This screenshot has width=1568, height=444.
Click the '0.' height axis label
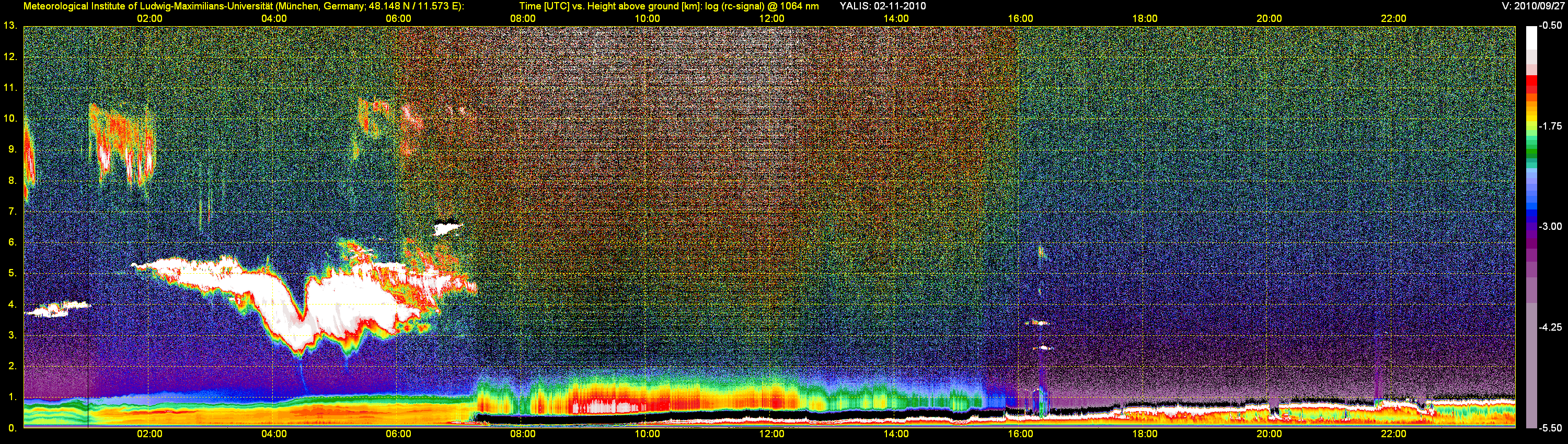click(x=12, y=428)
